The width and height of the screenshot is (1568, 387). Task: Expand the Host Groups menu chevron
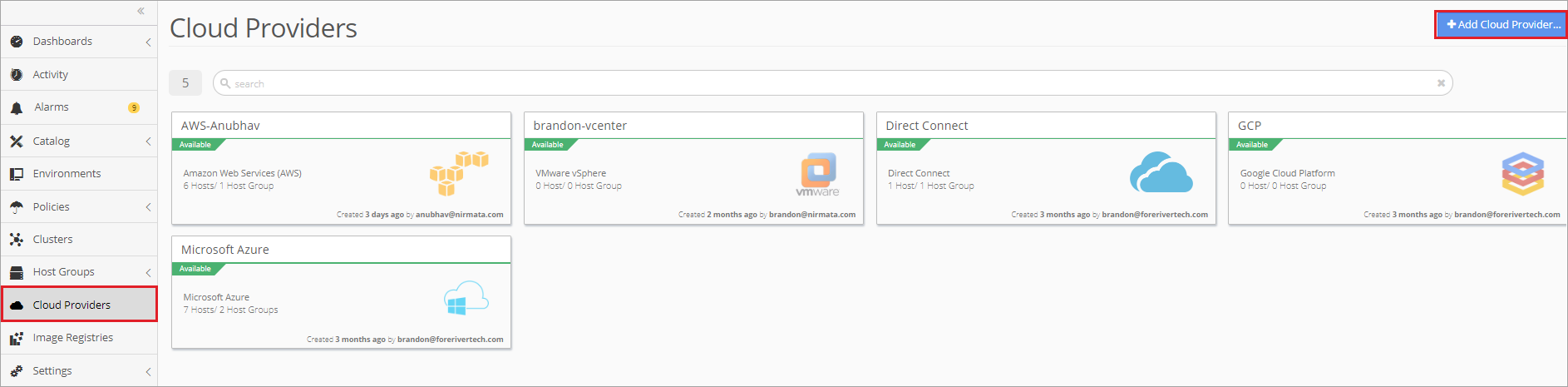coord(148,272)
